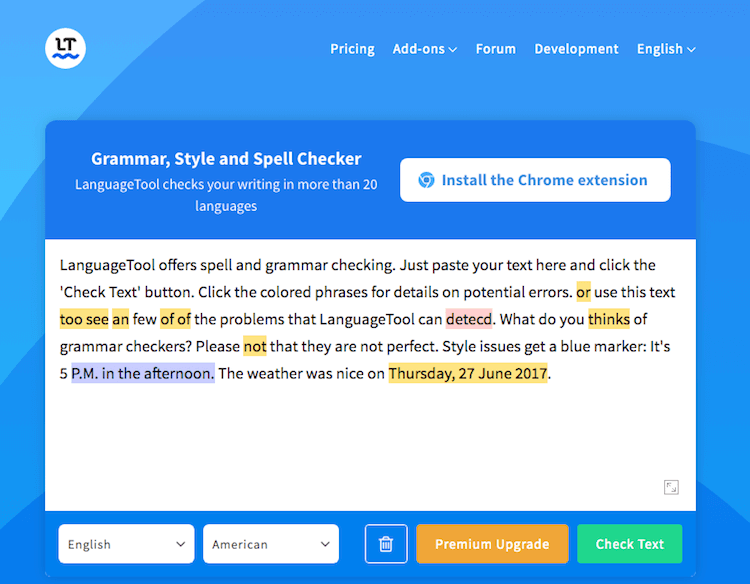Image resolution: width=750 pixels, height=584 pixels.
Task: Click the Chrome logo icon in install button
Action: (x=426, y=180)
